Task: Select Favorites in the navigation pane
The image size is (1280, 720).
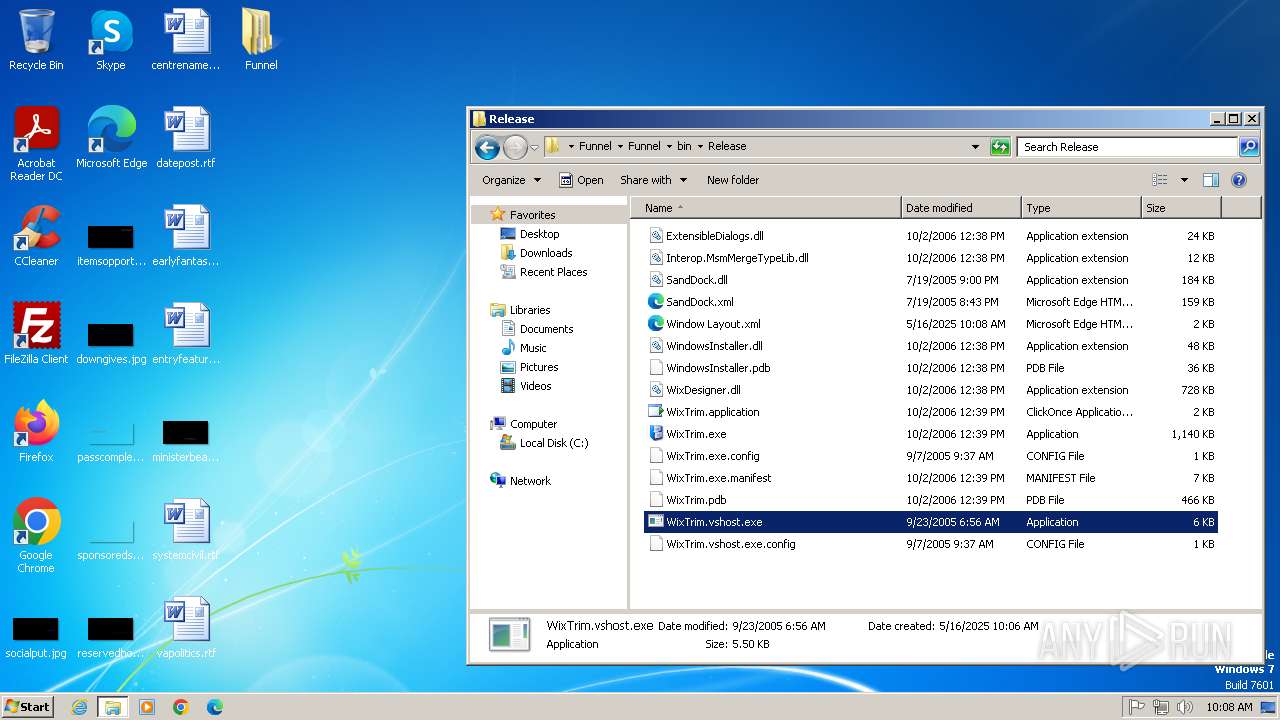Action: [532, 215]
